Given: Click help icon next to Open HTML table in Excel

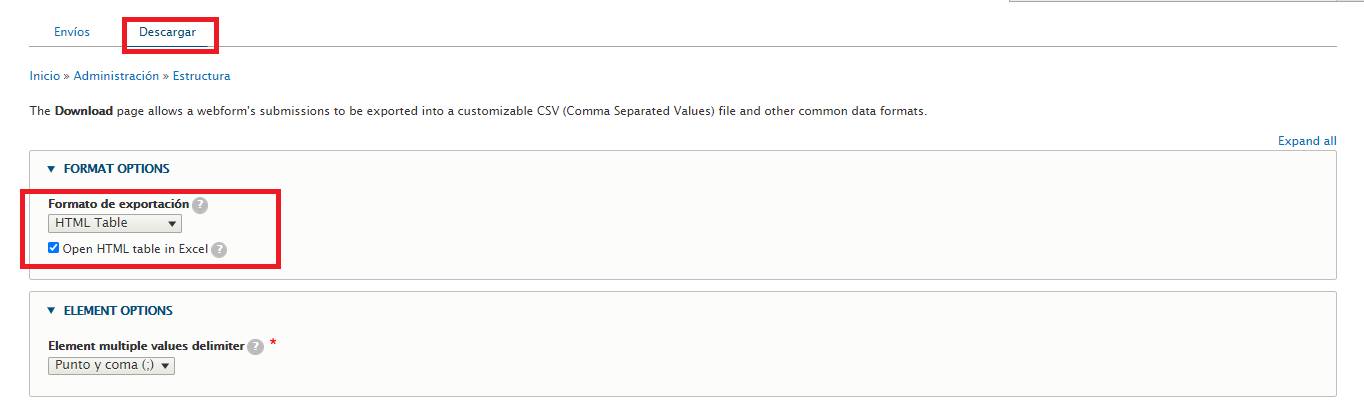Looking at the screenshot, I should [x=219, y=250].
